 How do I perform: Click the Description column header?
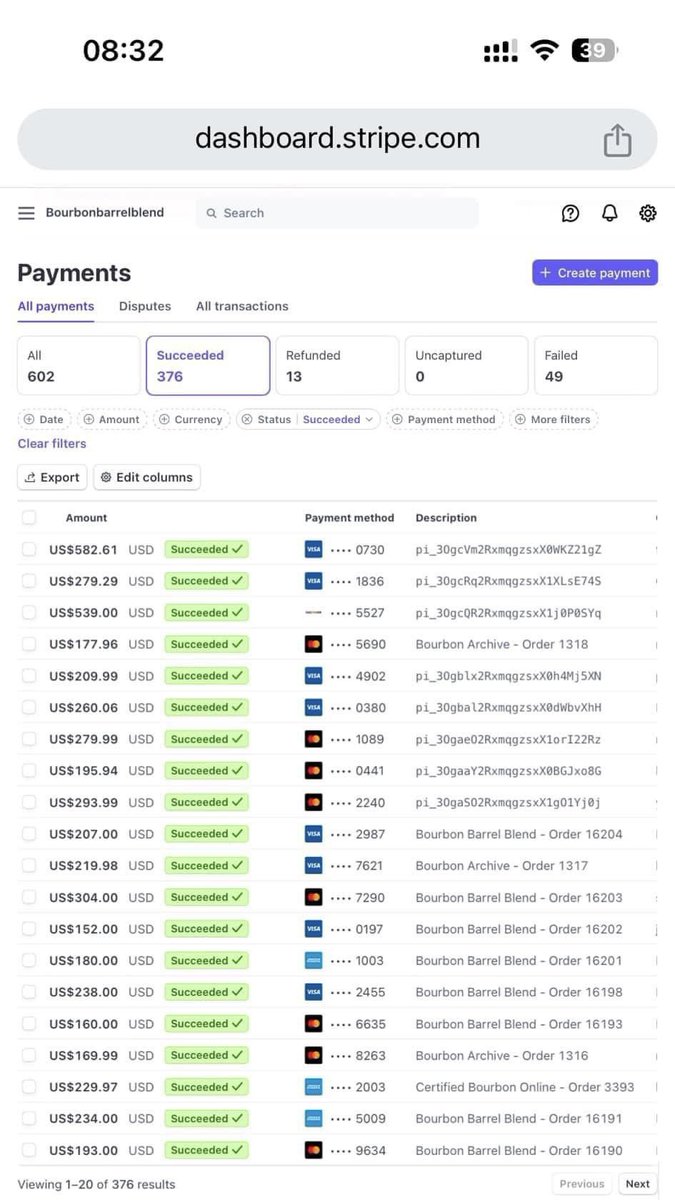pyautogui.click(x=446, y=518)
